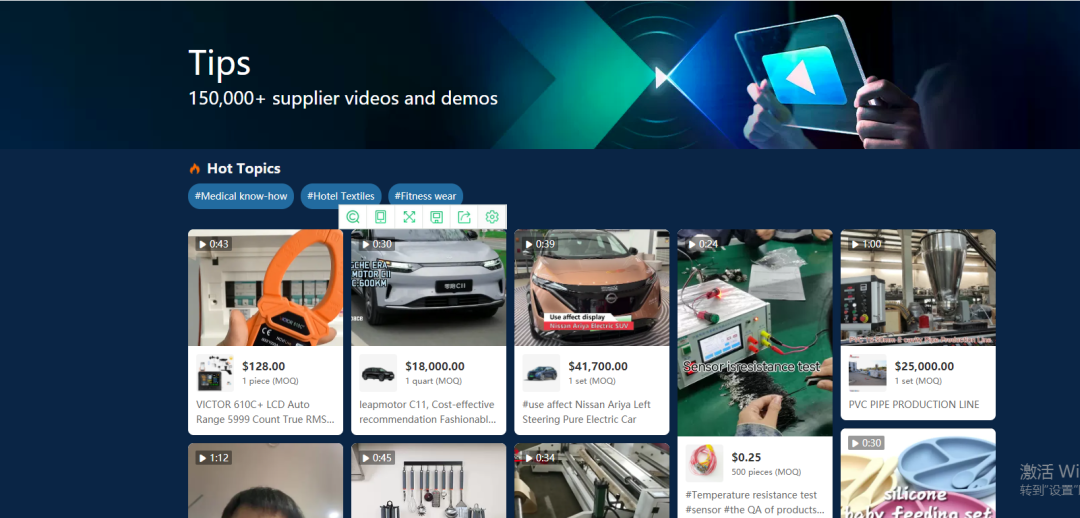Viewport: 1080px width, 518px height.
Task: Click the save disk icon in floating toolbar
Action: tap(436, 217)
